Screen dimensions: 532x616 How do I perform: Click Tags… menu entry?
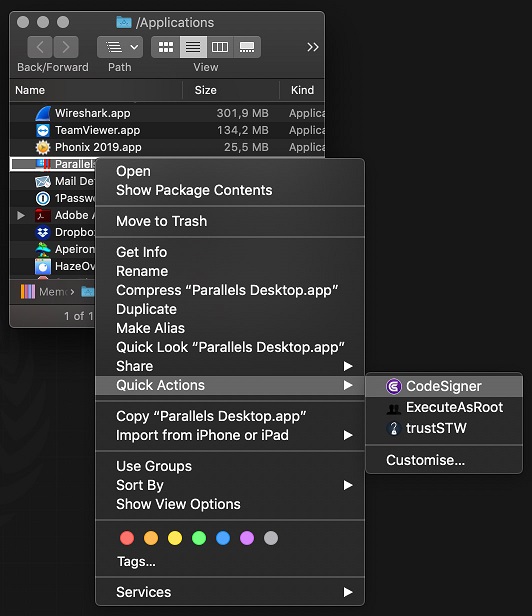click(x=136, y=562)
